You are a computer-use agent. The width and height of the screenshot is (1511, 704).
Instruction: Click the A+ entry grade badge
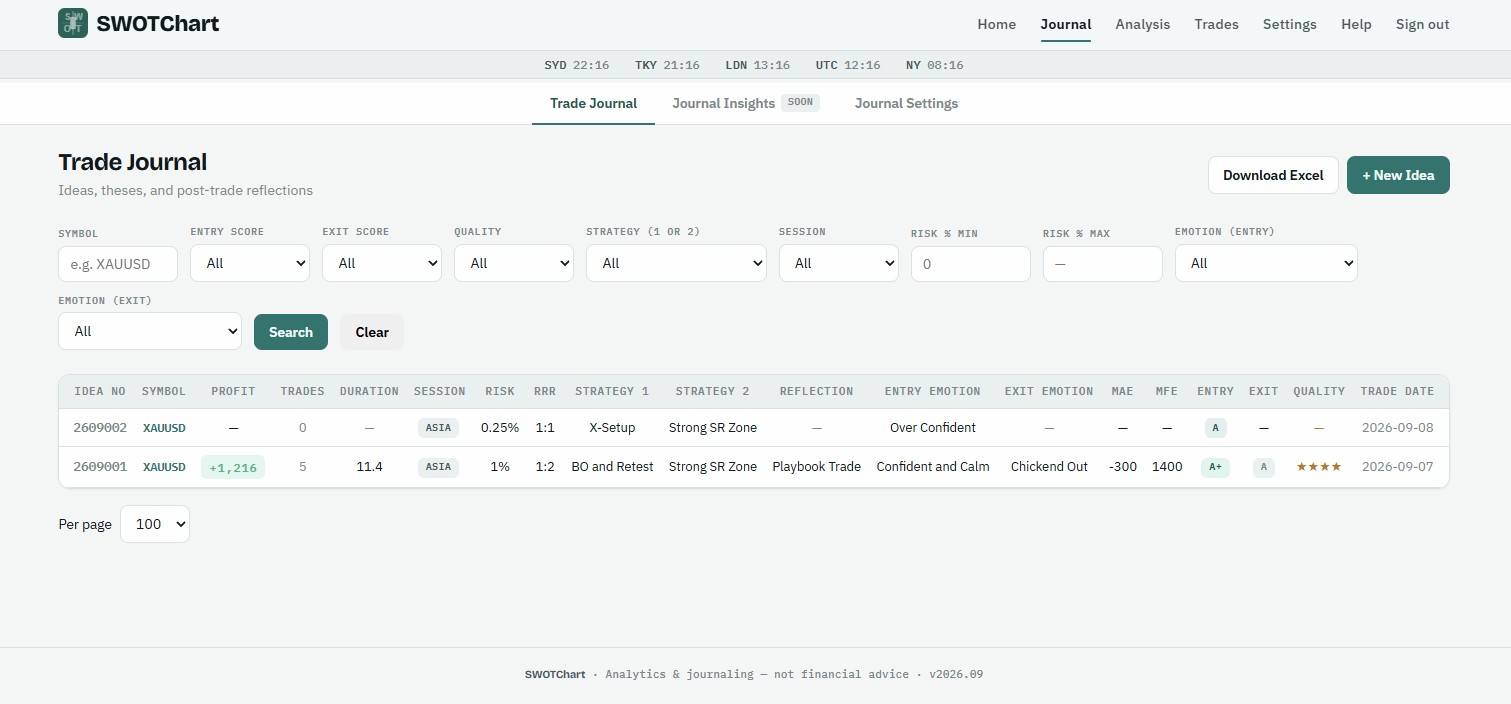[x=1215, y=467]
